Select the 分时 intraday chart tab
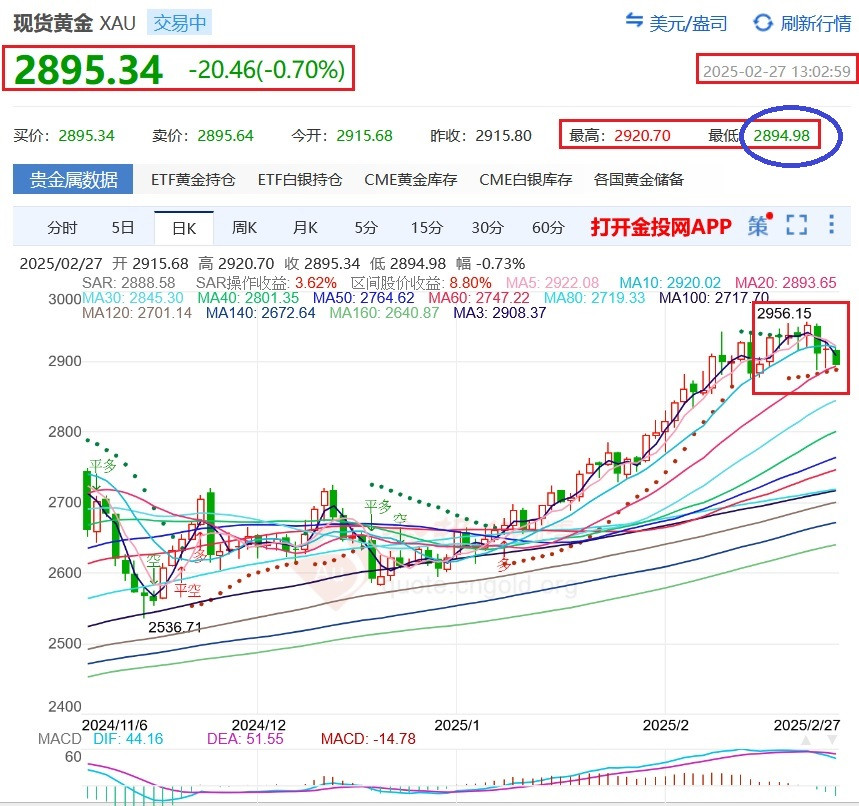The image size is (859, 806). pyautogui.click(x=62, y=228)
